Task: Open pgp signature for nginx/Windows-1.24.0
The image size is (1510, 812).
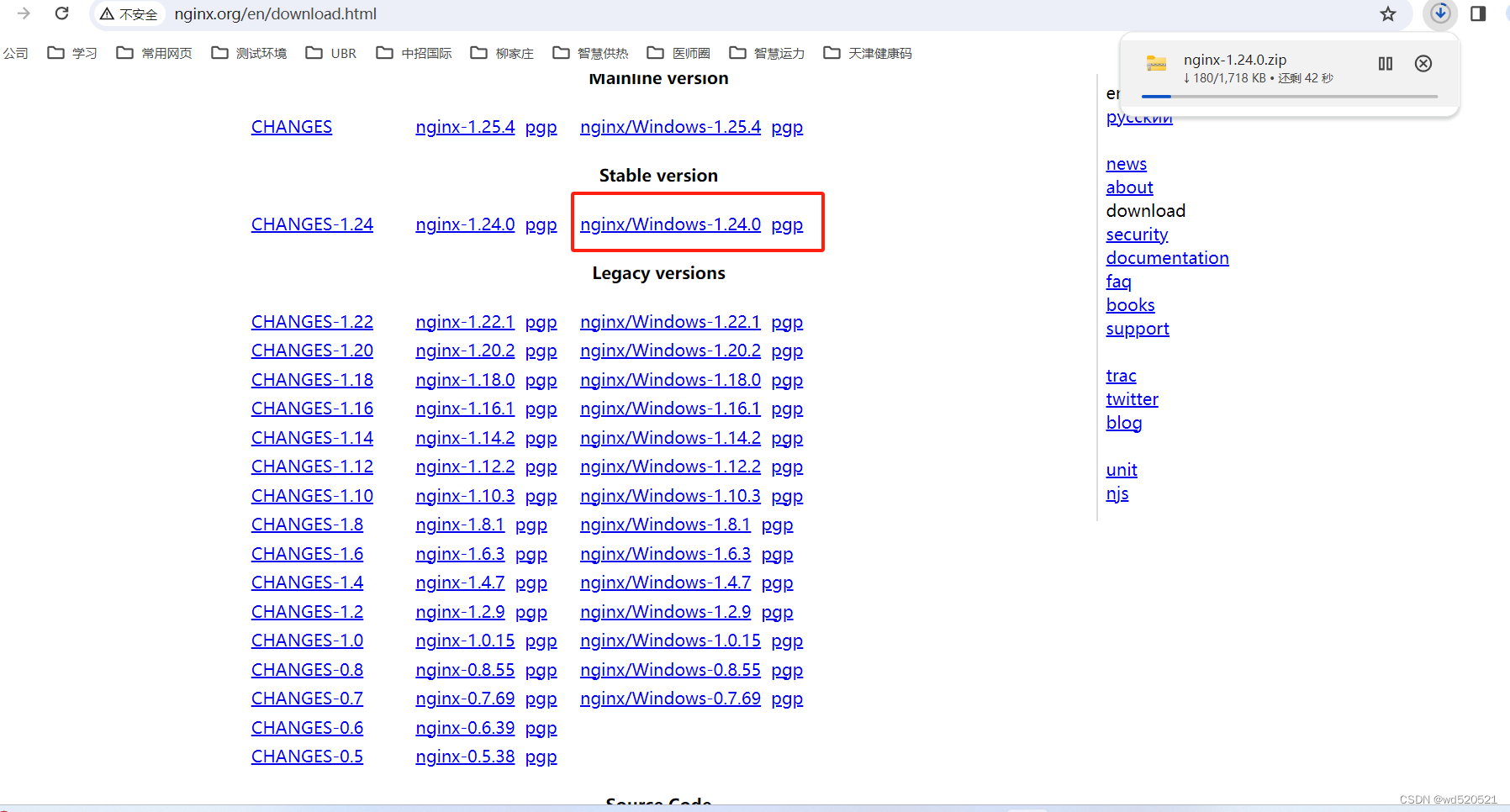Action: (787, 225)
